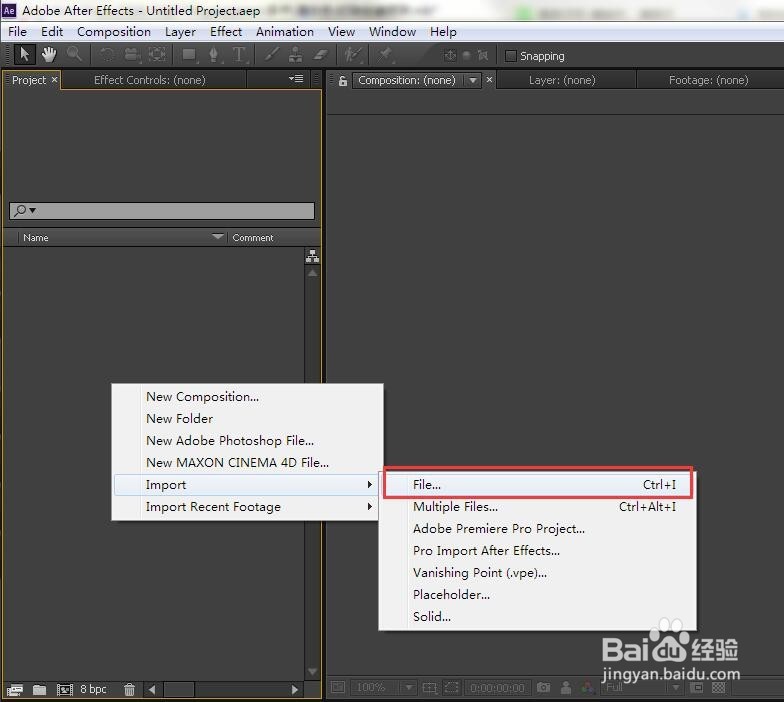
Task: Select the Roto Brush tool
Action: coord(352,54)
